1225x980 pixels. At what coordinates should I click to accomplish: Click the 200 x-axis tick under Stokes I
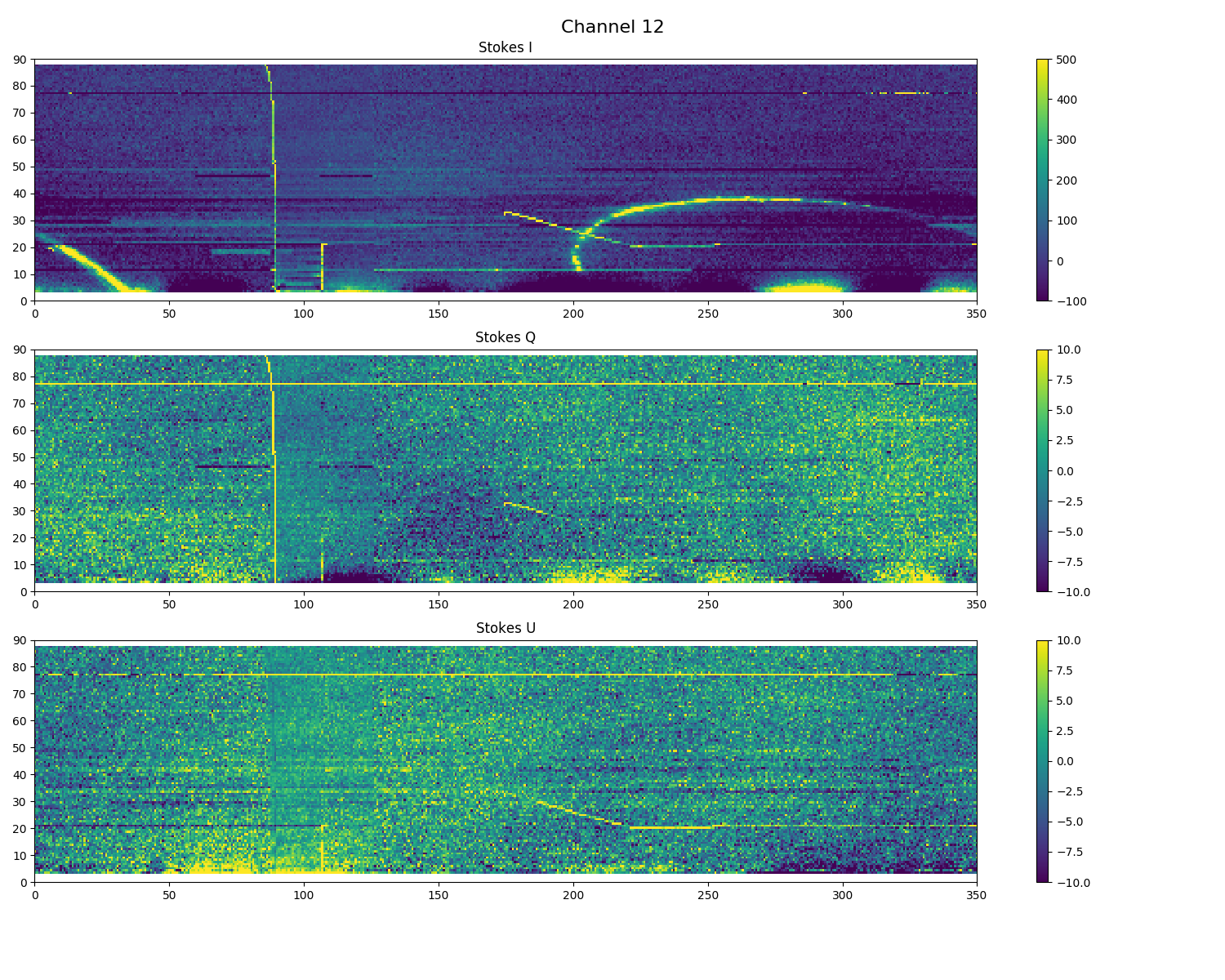pos(573,313)
